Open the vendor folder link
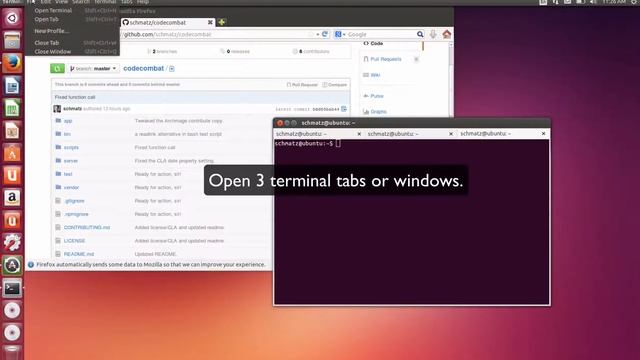The image size is (640, 360). [x=71, y=187]
